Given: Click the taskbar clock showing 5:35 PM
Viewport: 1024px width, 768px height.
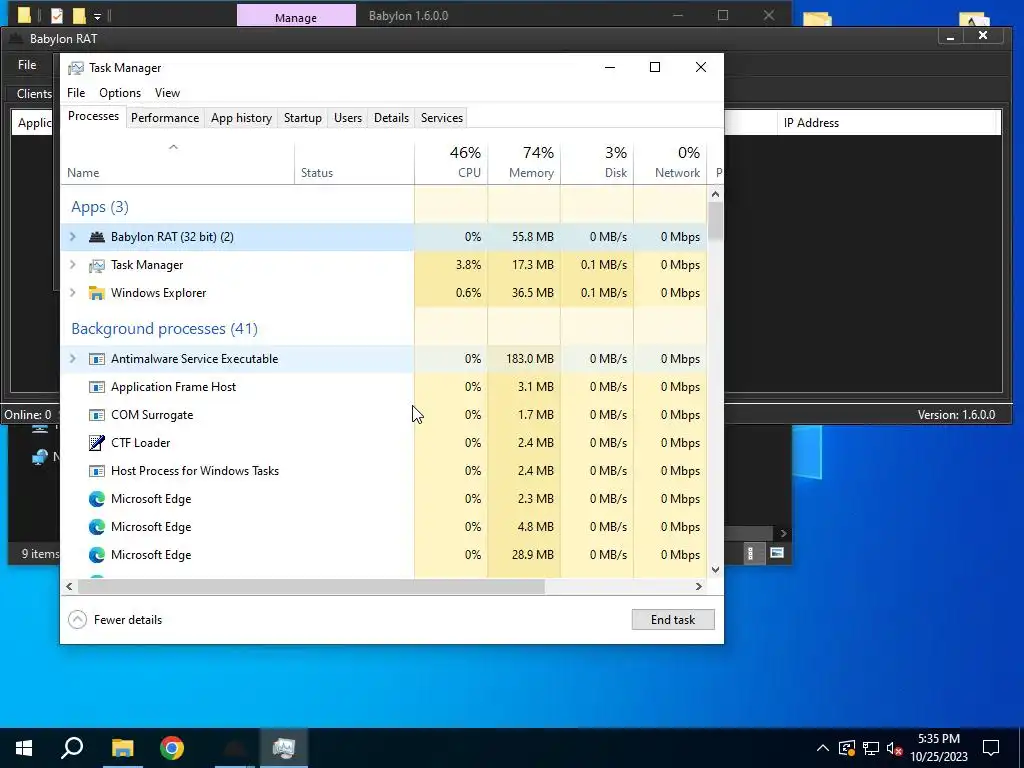Looking at the screenshot, I should tap(939, 739).
